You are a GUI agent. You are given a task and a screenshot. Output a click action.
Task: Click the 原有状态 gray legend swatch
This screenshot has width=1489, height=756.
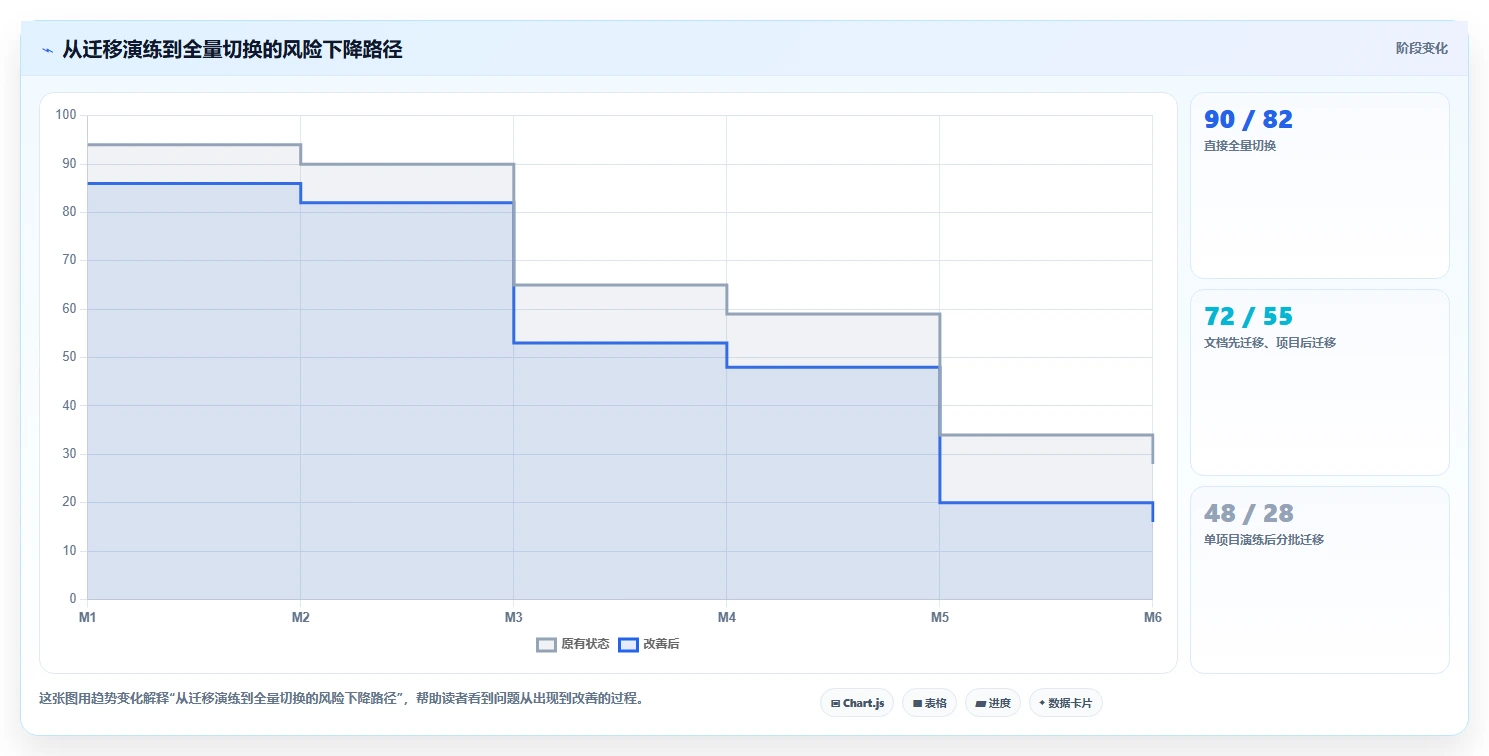546,644
